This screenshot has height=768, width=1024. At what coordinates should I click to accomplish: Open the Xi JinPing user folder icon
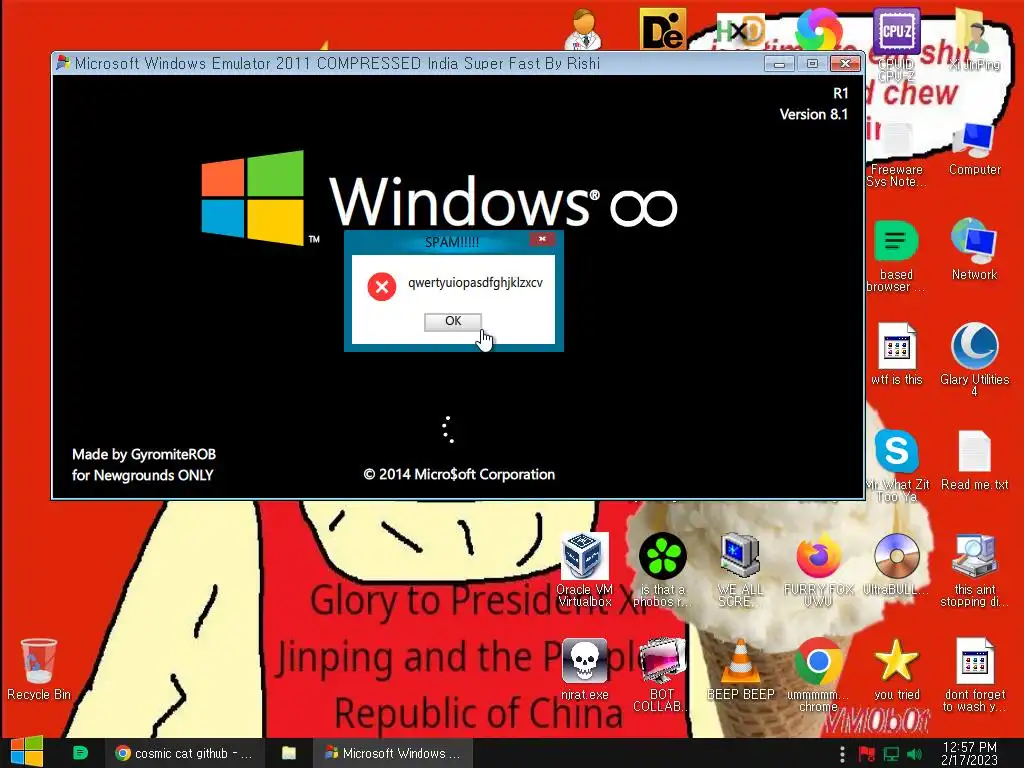[974, 39]
